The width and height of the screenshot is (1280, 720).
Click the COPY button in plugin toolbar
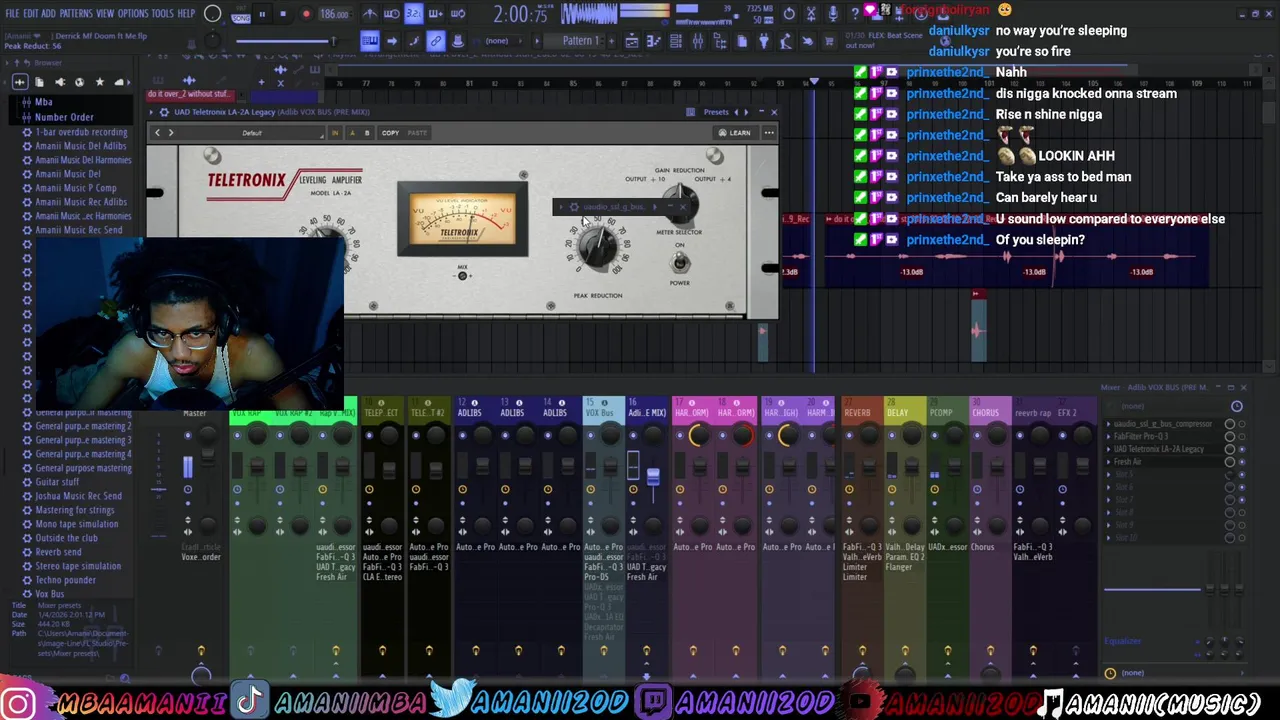tap(390, 133)
